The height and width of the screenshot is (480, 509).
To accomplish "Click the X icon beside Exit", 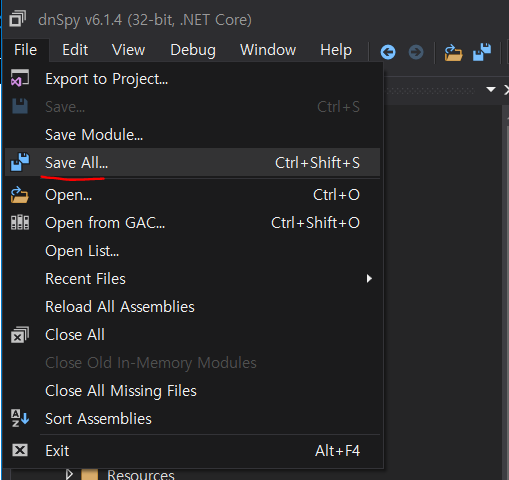I will 20,450.
